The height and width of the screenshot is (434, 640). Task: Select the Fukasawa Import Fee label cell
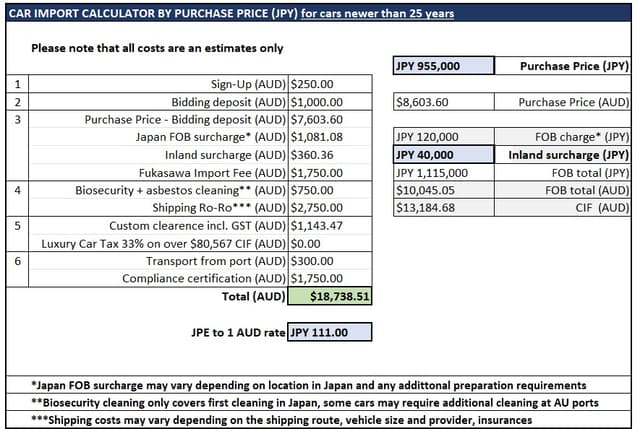[158, 173]
